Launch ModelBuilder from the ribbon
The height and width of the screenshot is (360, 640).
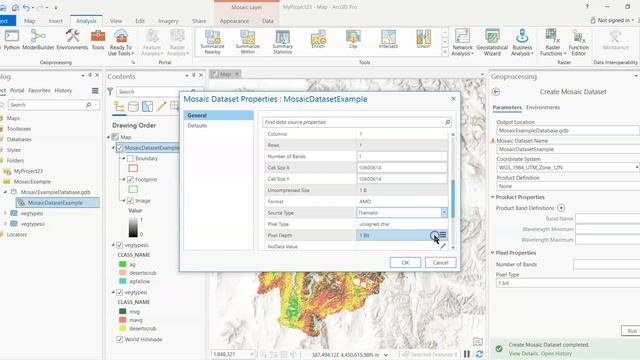click(x=38, y=40)
